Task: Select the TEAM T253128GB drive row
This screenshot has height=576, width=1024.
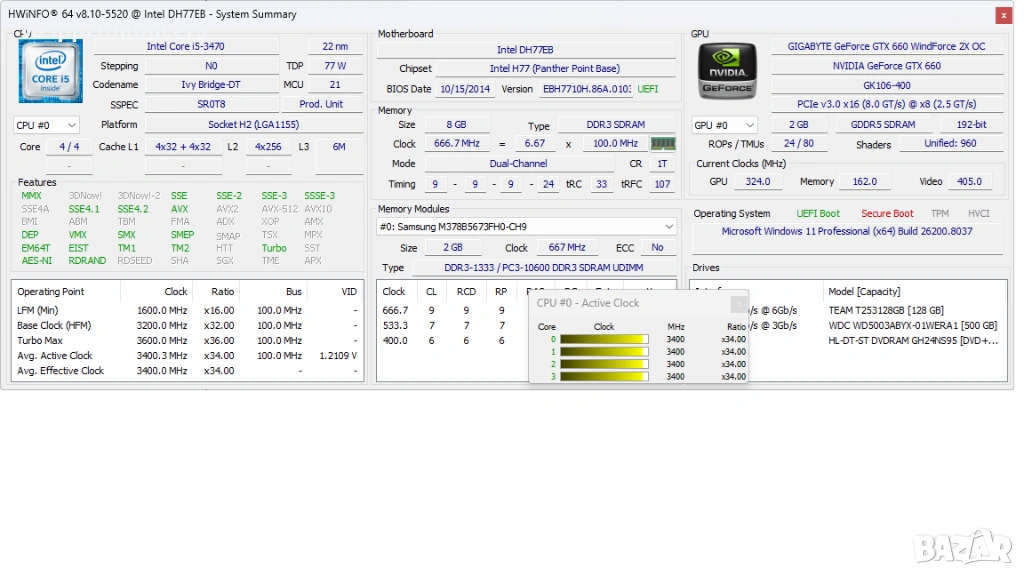Action: [x=885, y=311]
